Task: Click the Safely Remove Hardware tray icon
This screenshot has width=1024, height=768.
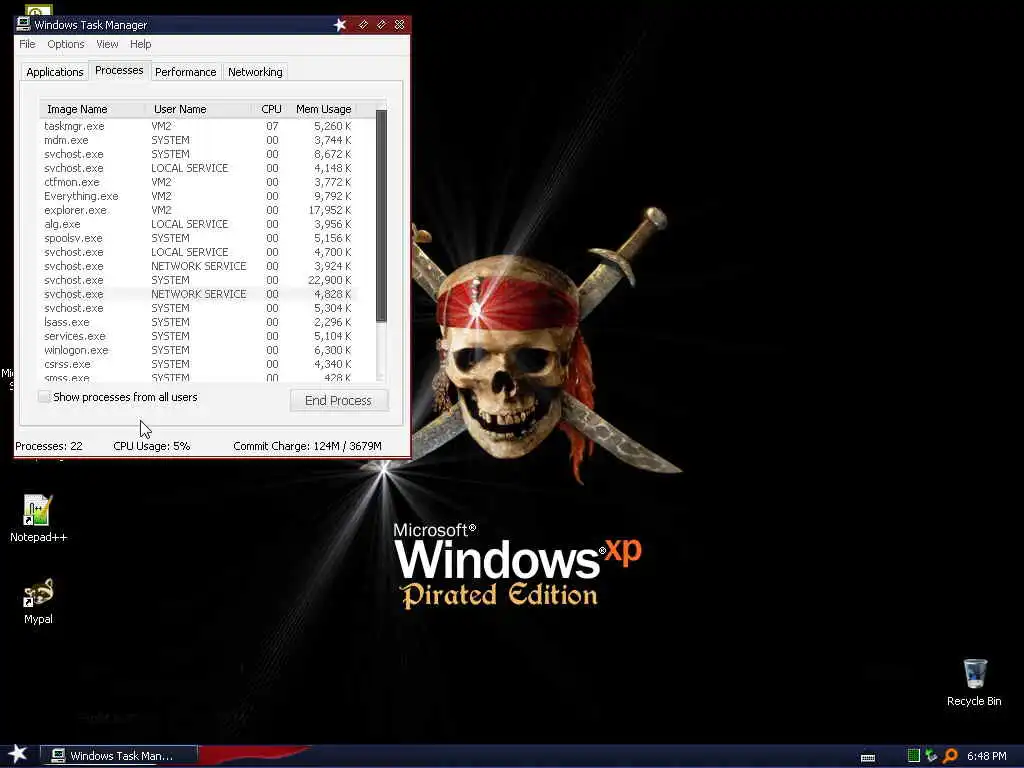Action: (931, 756)
